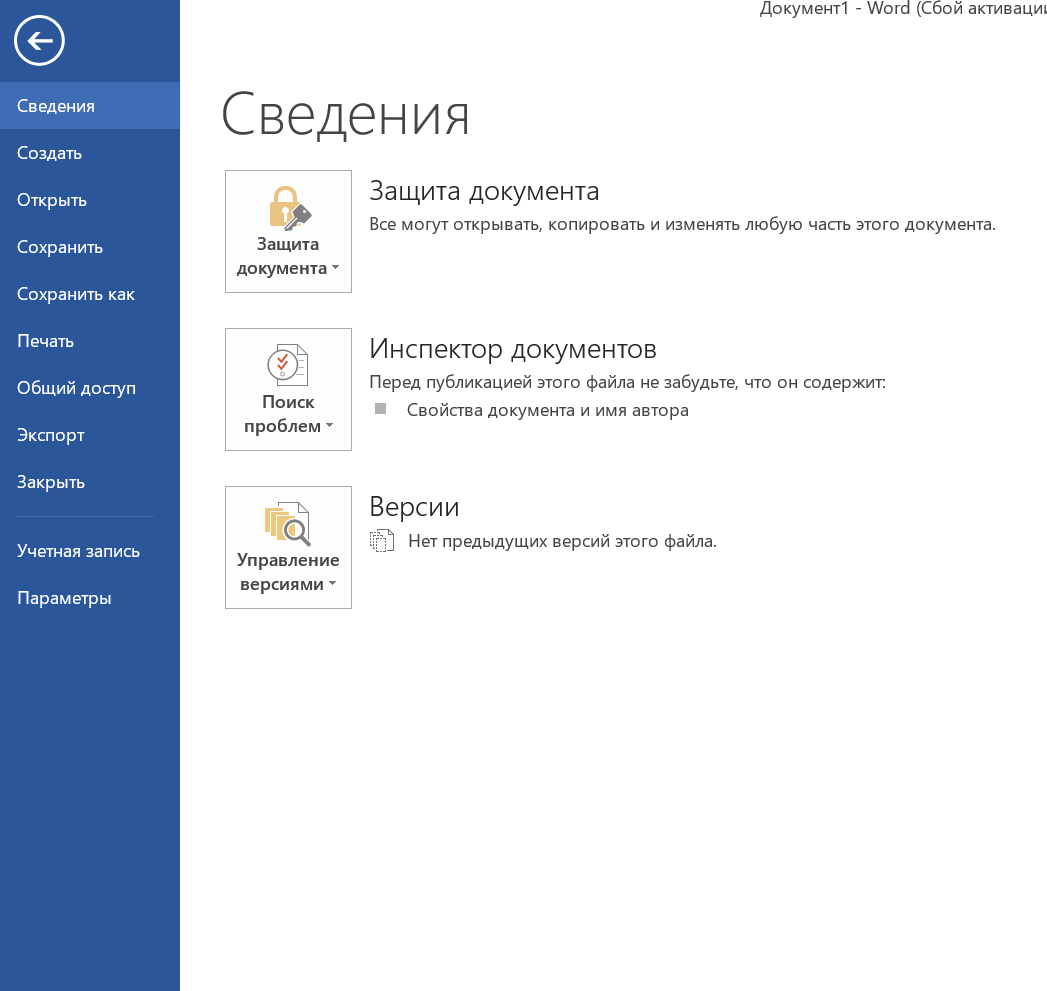
Task: Click the Защита документа section heading
Action: tap(484, 192)
